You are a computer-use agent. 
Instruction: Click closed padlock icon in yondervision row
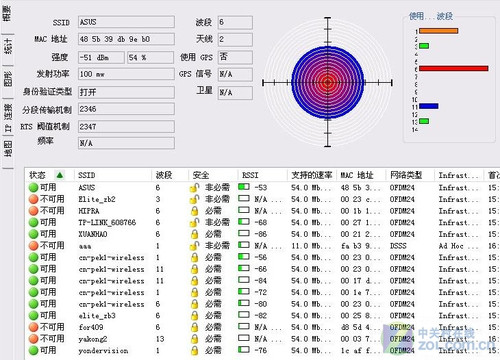194,351
